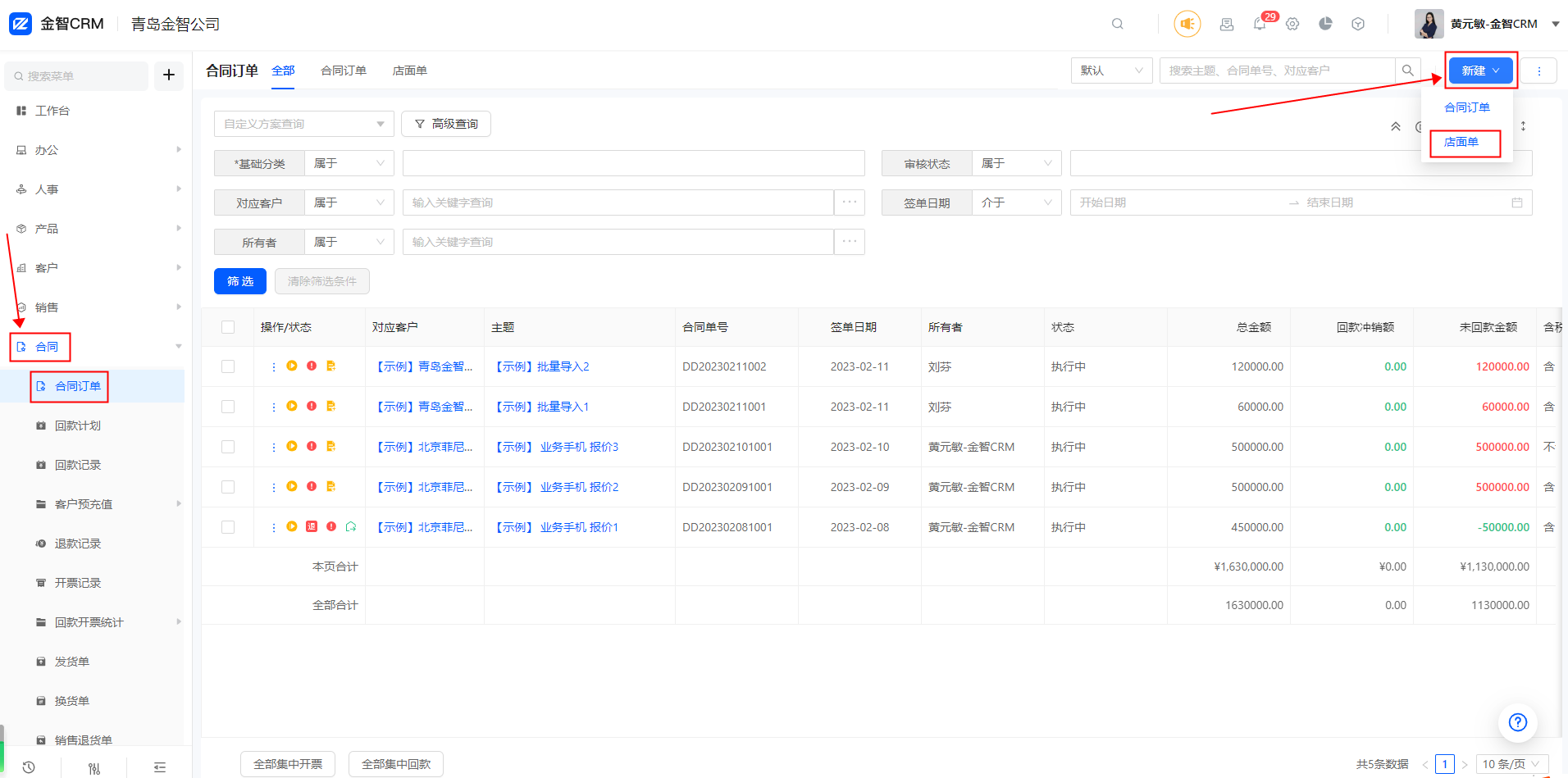Open the blue help question mark button
Screen dimensions: 1568x778
click(1517, 722)
